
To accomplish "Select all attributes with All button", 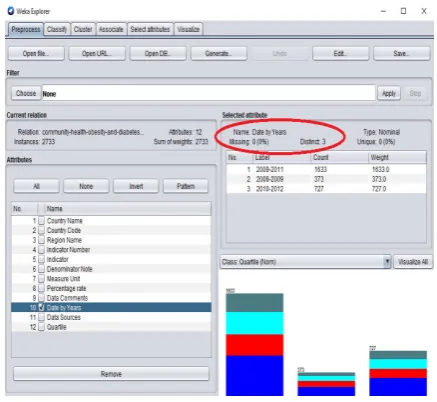I will (x=36, y=186).
